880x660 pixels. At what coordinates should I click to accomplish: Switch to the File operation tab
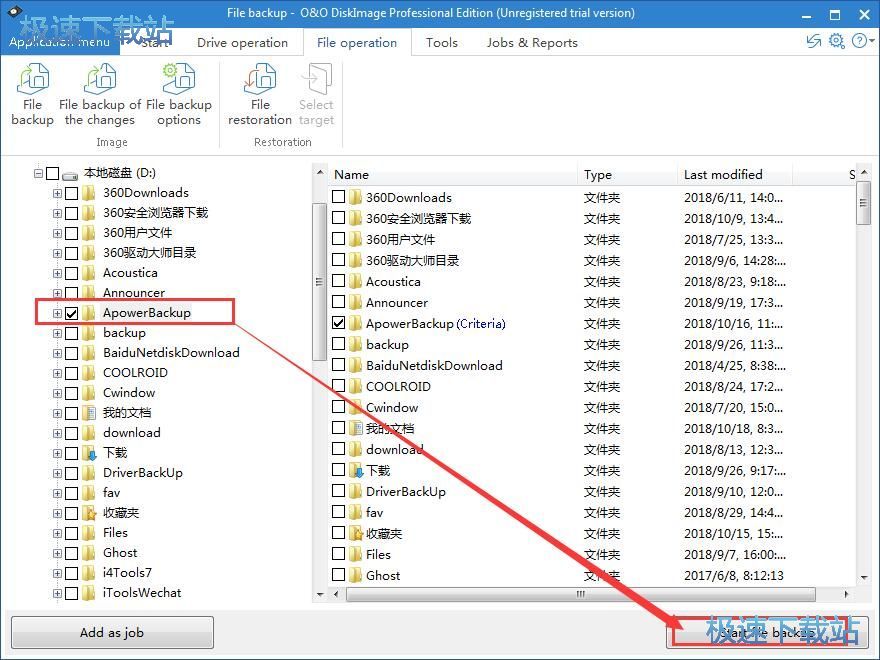357,43
